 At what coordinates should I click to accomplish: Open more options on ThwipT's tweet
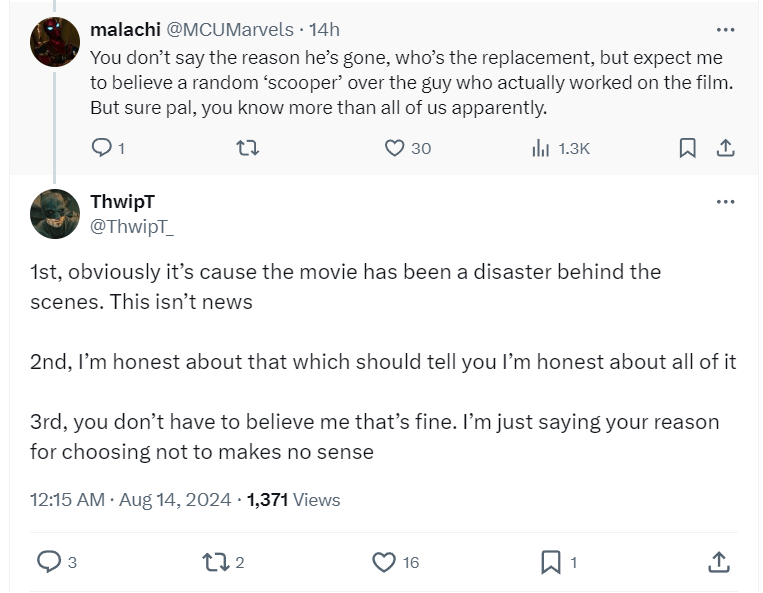click(x=725, y=202)
